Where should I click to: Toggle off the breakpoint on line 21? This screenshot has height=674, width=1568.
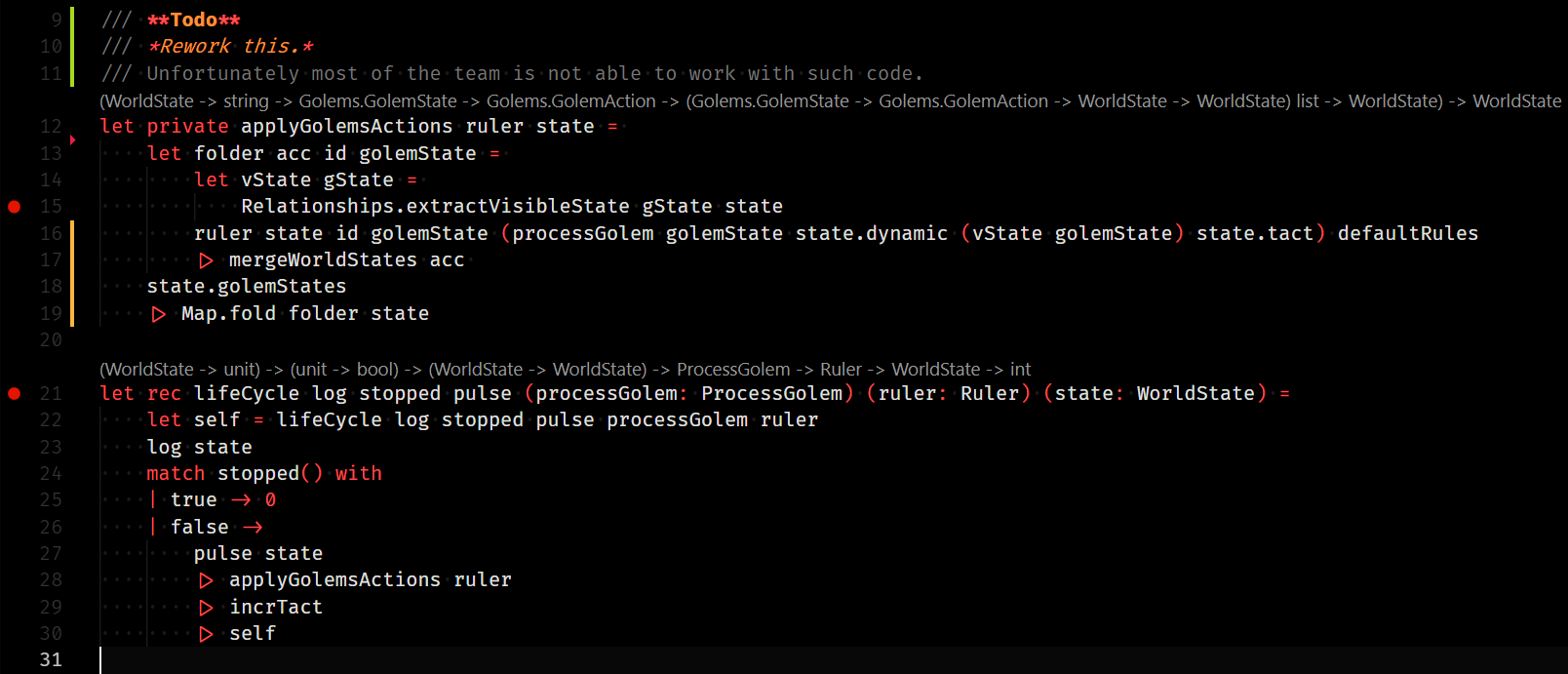tap(14, 394)
